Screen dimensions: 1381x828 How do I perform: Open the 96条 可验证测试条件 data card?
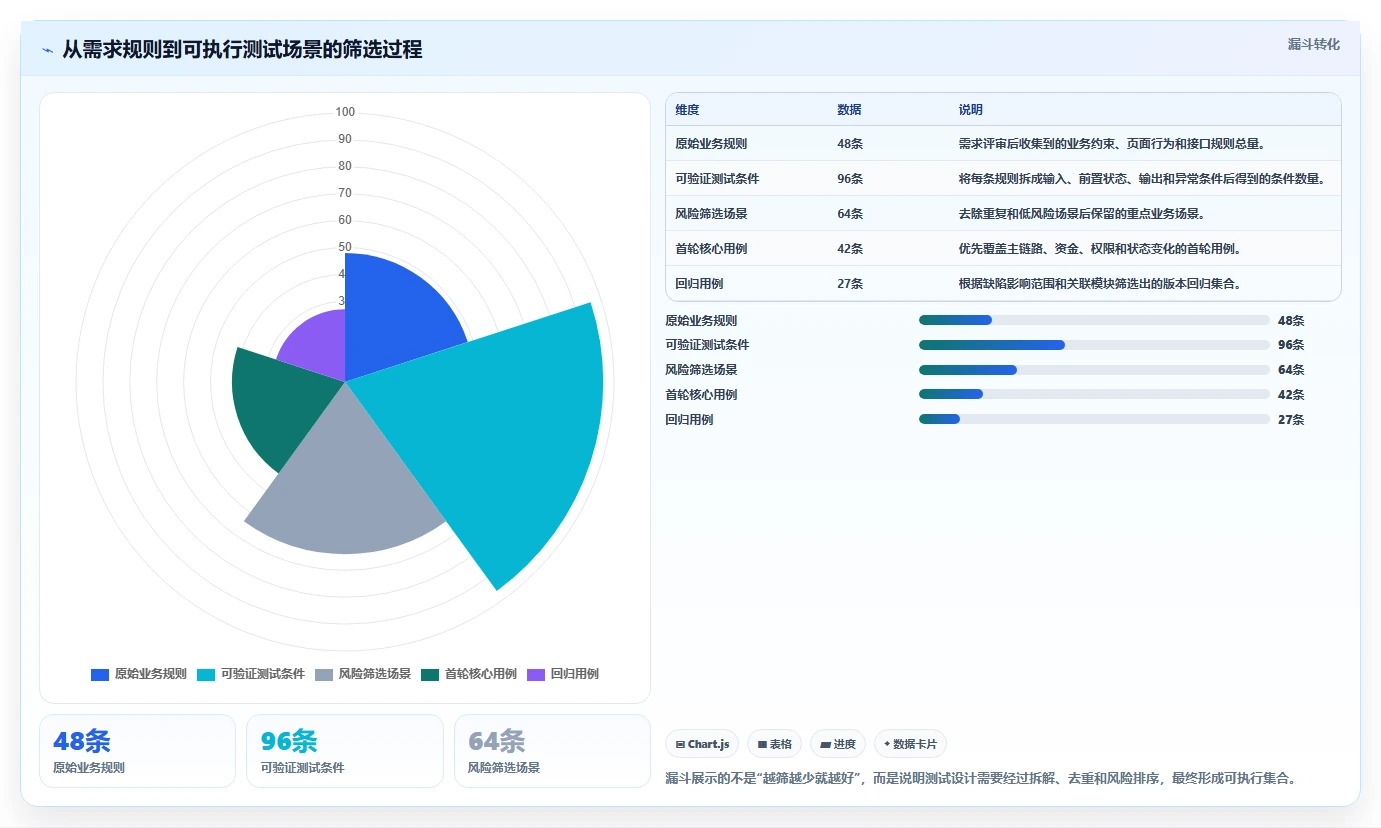click(x=344, y=751)
